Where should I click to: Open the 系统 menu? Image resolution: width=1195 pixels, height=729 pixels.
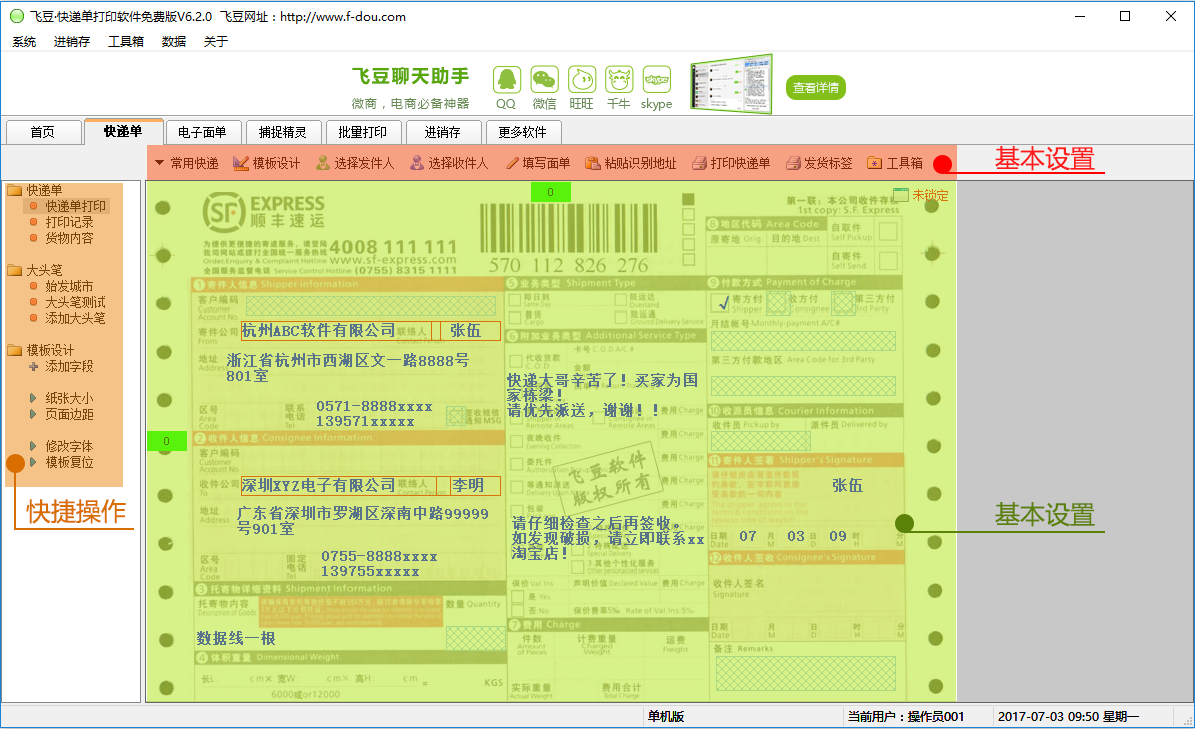[24, 42]
